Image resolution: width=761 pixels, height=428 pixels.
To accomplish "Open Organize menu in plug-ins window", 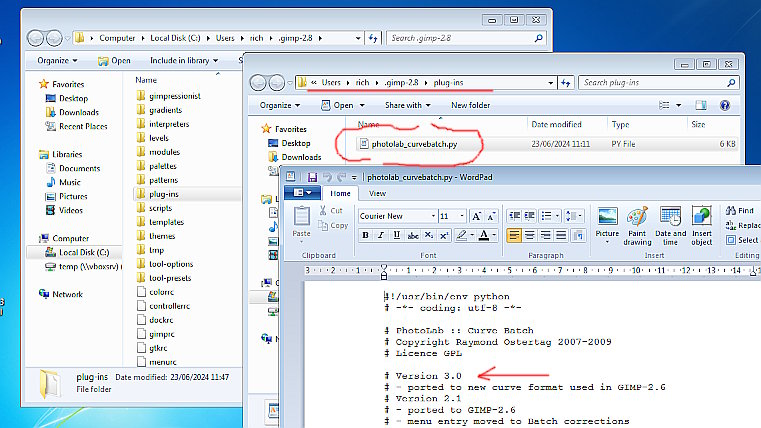I will 280,105.
